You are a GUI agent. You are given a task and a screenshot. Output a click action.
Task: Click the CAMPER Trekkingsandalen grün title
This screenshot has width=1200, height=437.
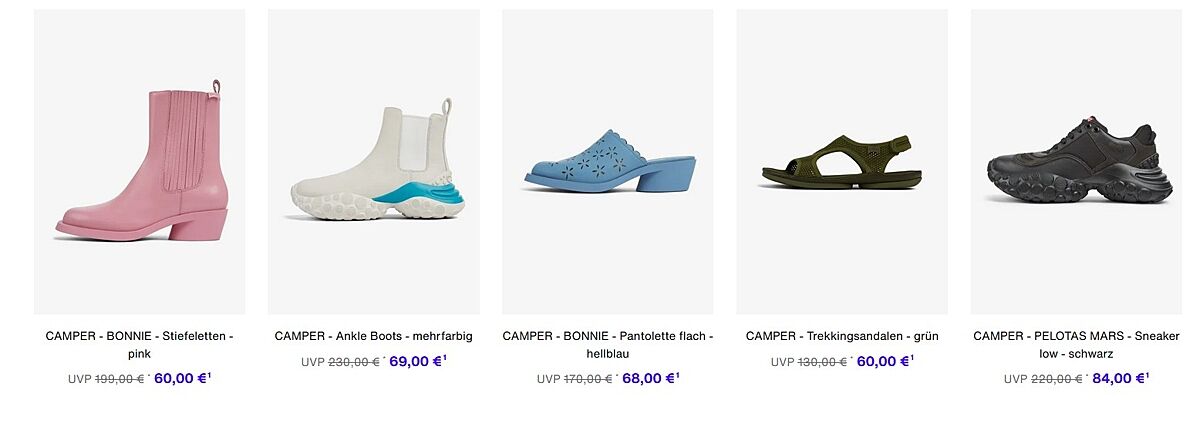coord(842,336)
